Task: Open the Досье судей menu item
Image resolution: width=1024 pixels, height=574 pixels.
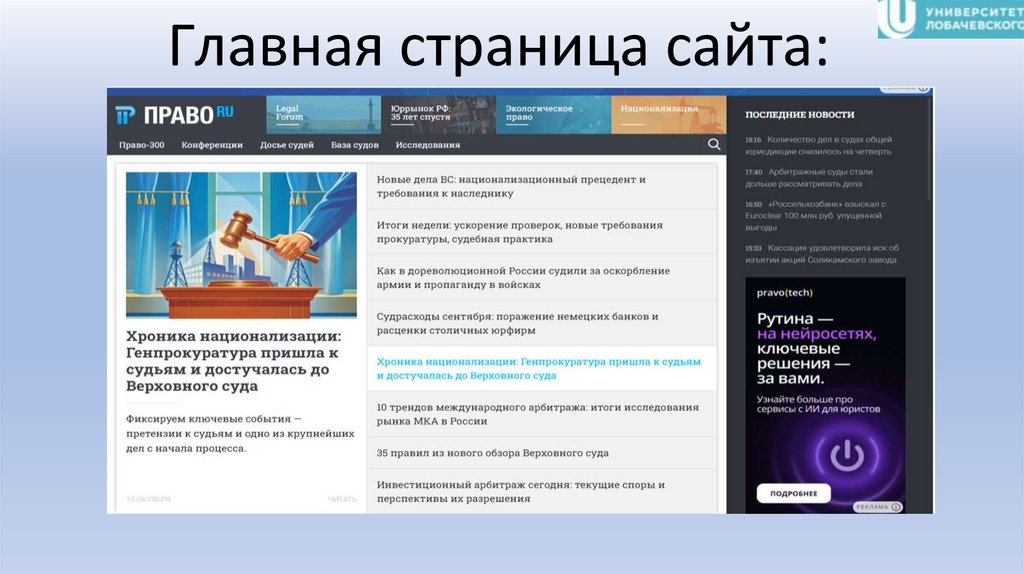Action: [x=287, y=145]
